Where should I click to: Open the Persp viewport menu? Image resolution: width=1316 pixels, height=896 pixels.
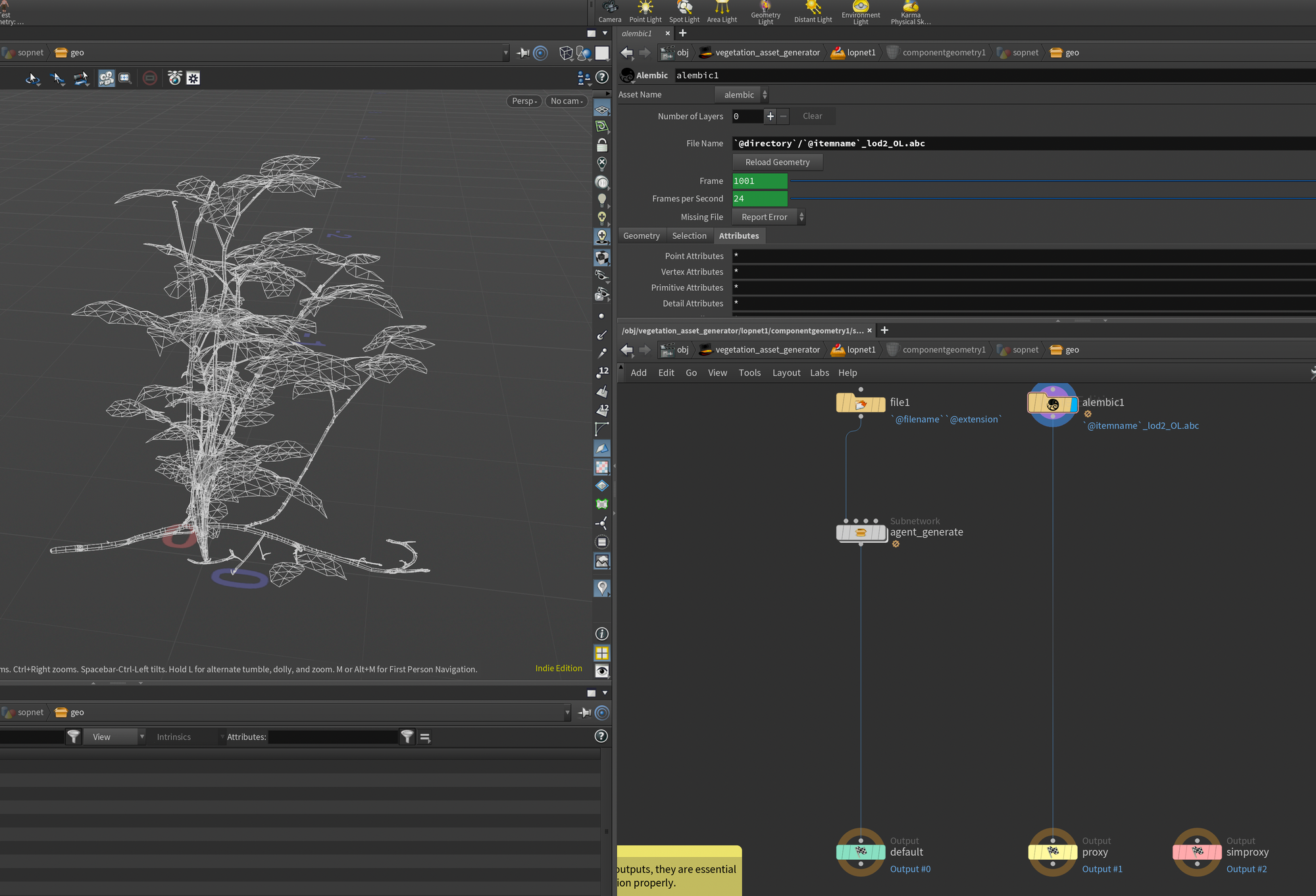524,101
